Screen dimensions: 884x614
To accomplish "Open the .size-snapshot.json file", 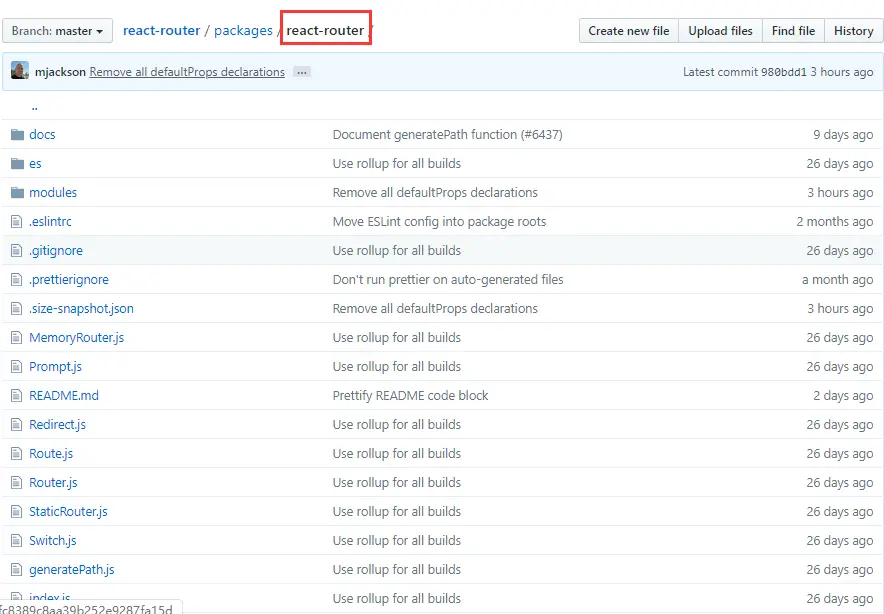I will 81,309.
